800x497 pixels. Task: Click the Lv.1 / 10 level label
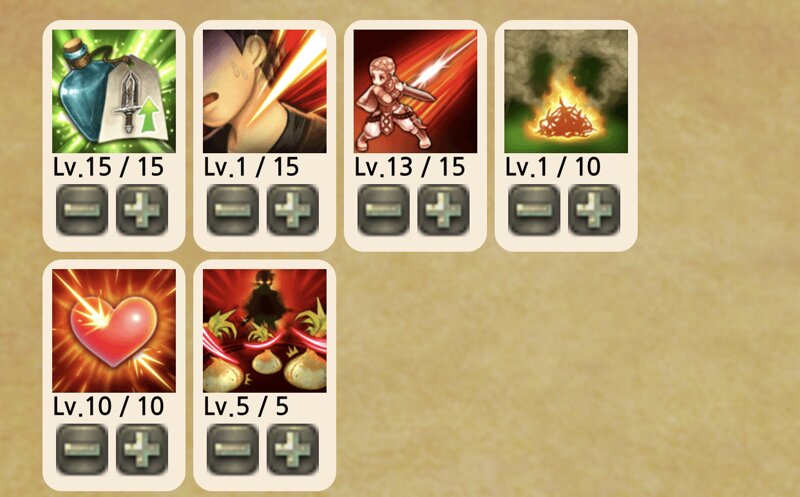(553, 167)
